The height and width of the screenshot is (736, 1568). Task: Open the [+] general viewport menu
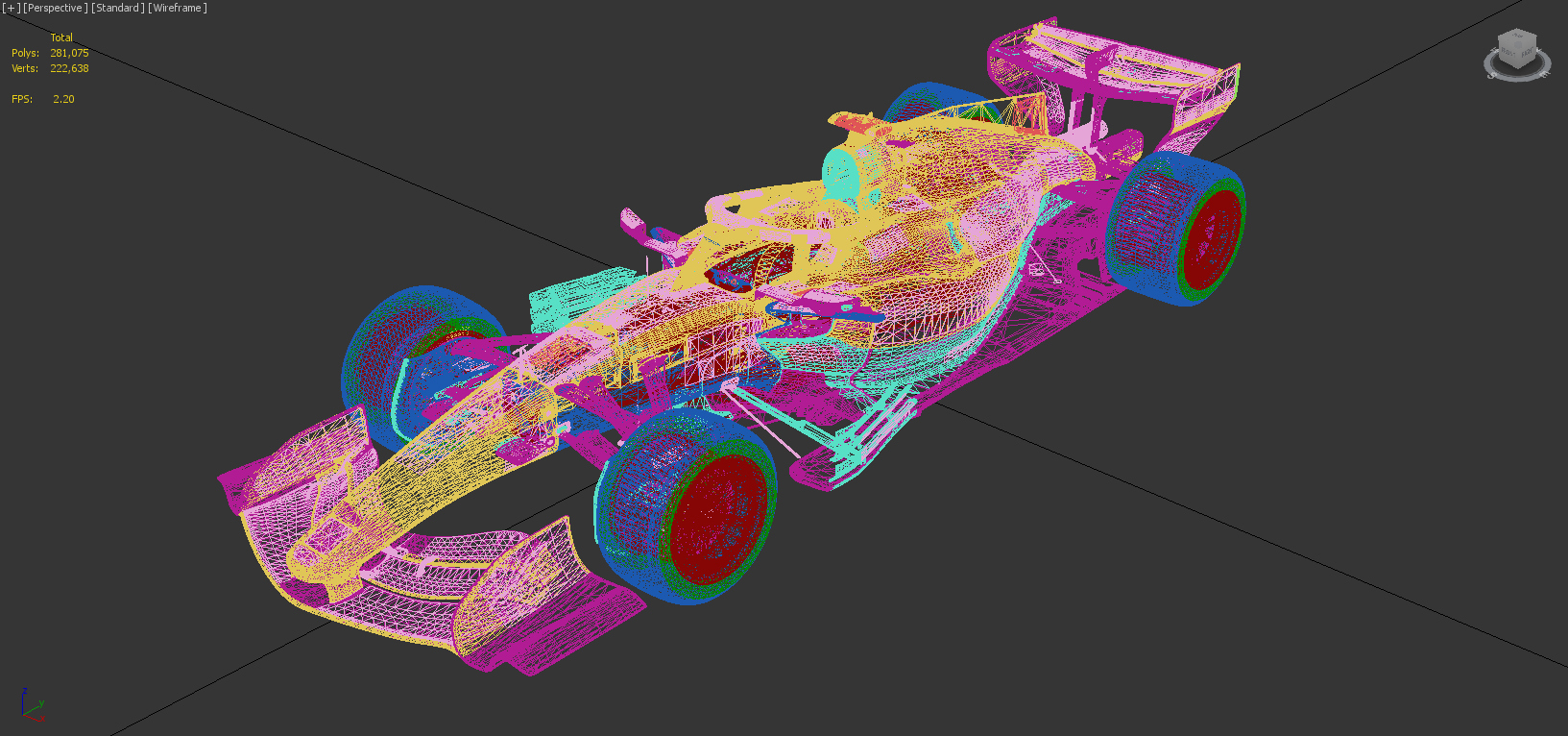tap(12, 8)
